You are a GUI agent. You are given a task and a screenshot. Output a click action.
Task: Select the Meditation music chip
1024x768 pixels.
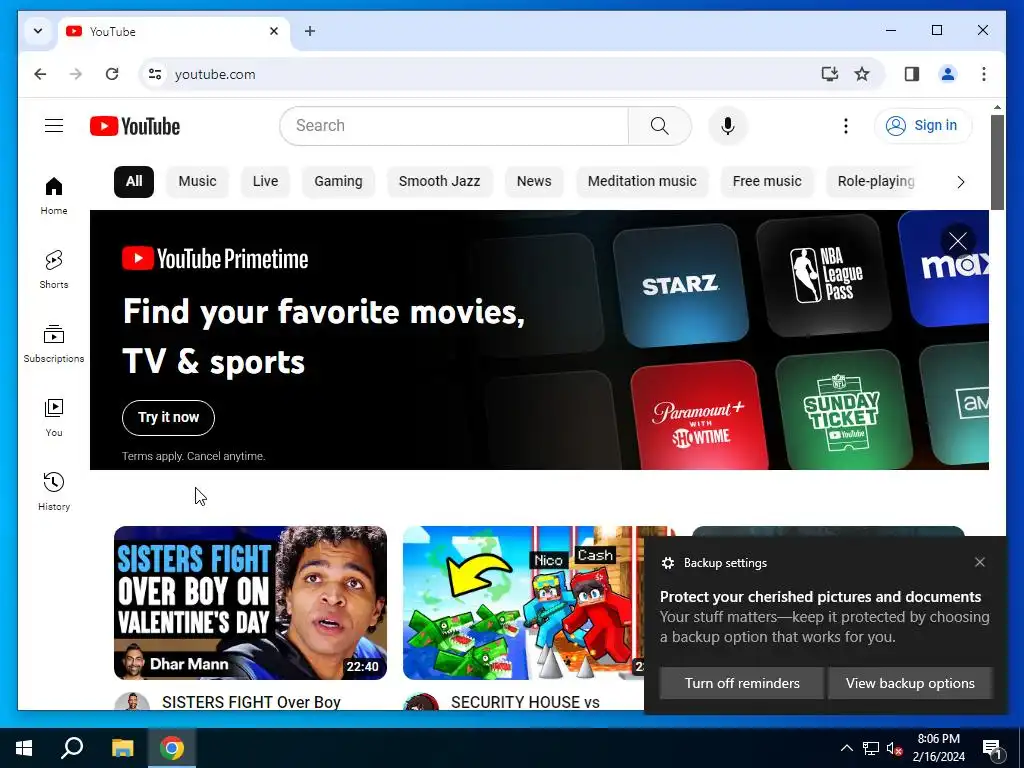click(x=642, y=182)
